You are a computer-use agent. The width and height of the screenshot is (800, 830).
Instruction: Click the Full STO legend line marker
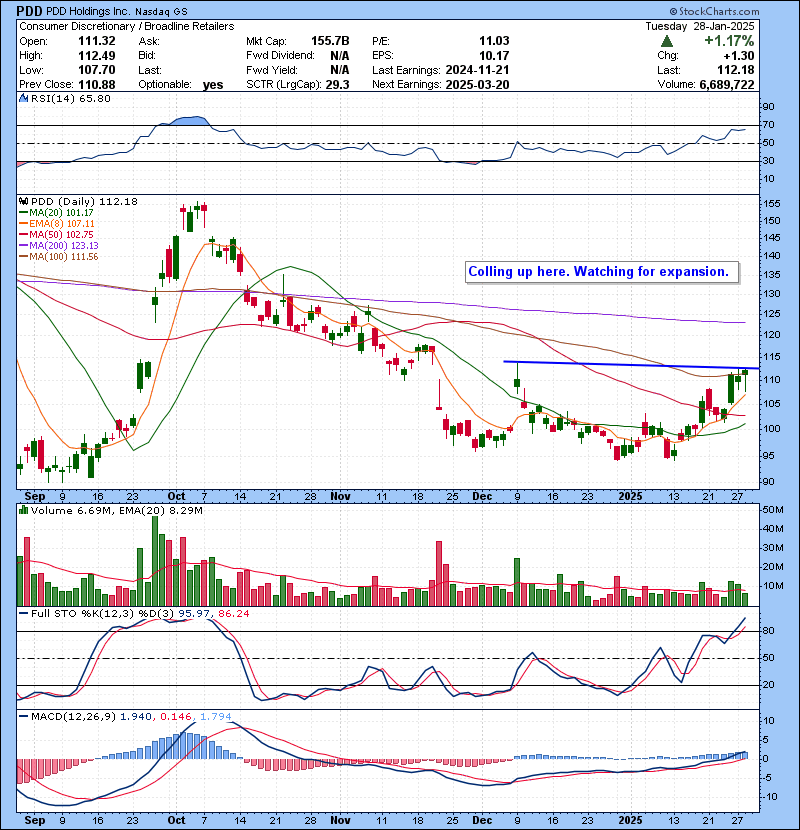coord(23,613)
